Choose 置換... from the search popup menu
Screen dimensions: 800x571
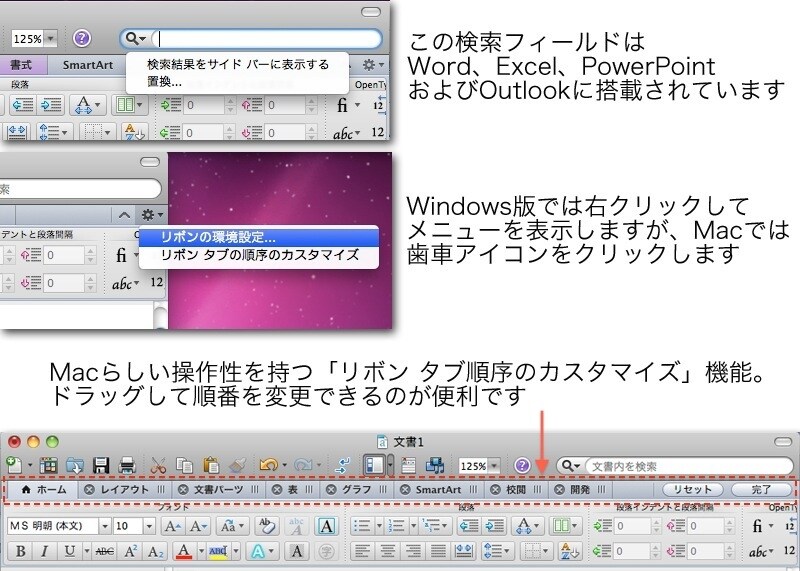tap(165, 81)
